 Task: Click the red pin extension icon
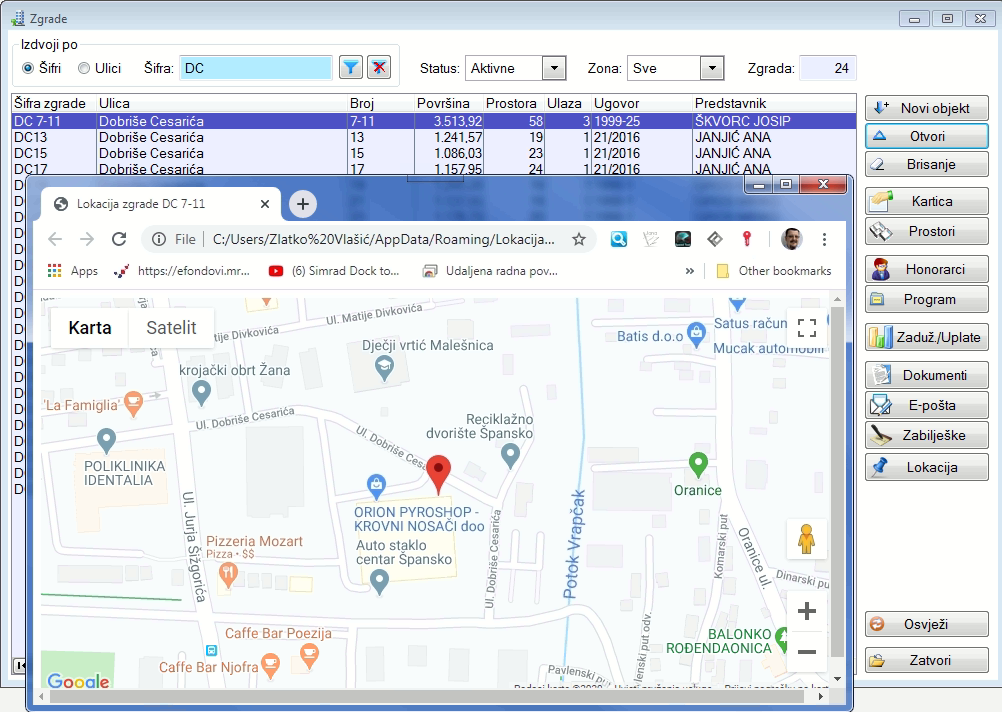746,239
